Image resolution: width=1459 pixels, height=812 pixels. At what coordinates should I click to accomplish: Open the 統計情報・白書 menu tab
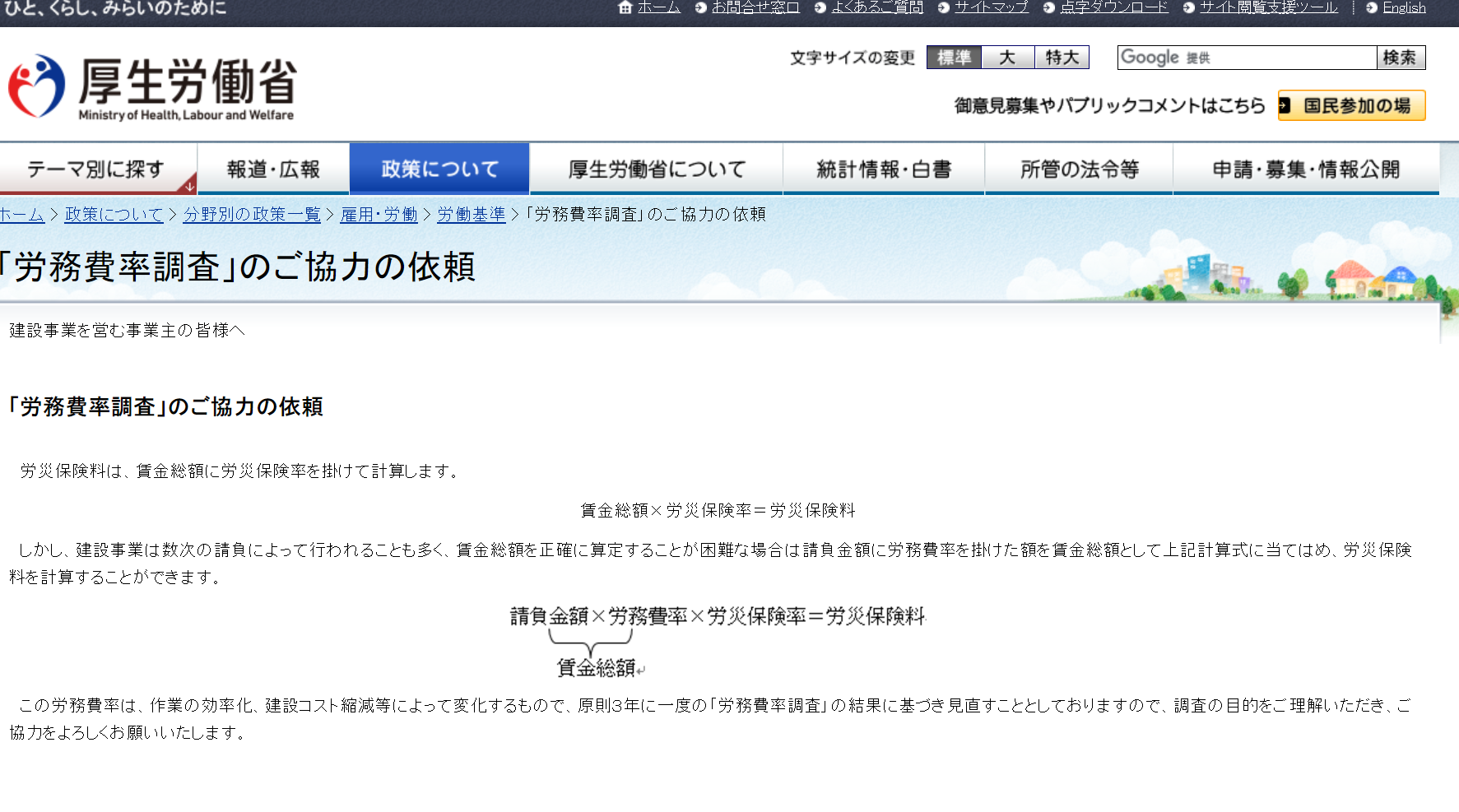click(x=884, y=169)
